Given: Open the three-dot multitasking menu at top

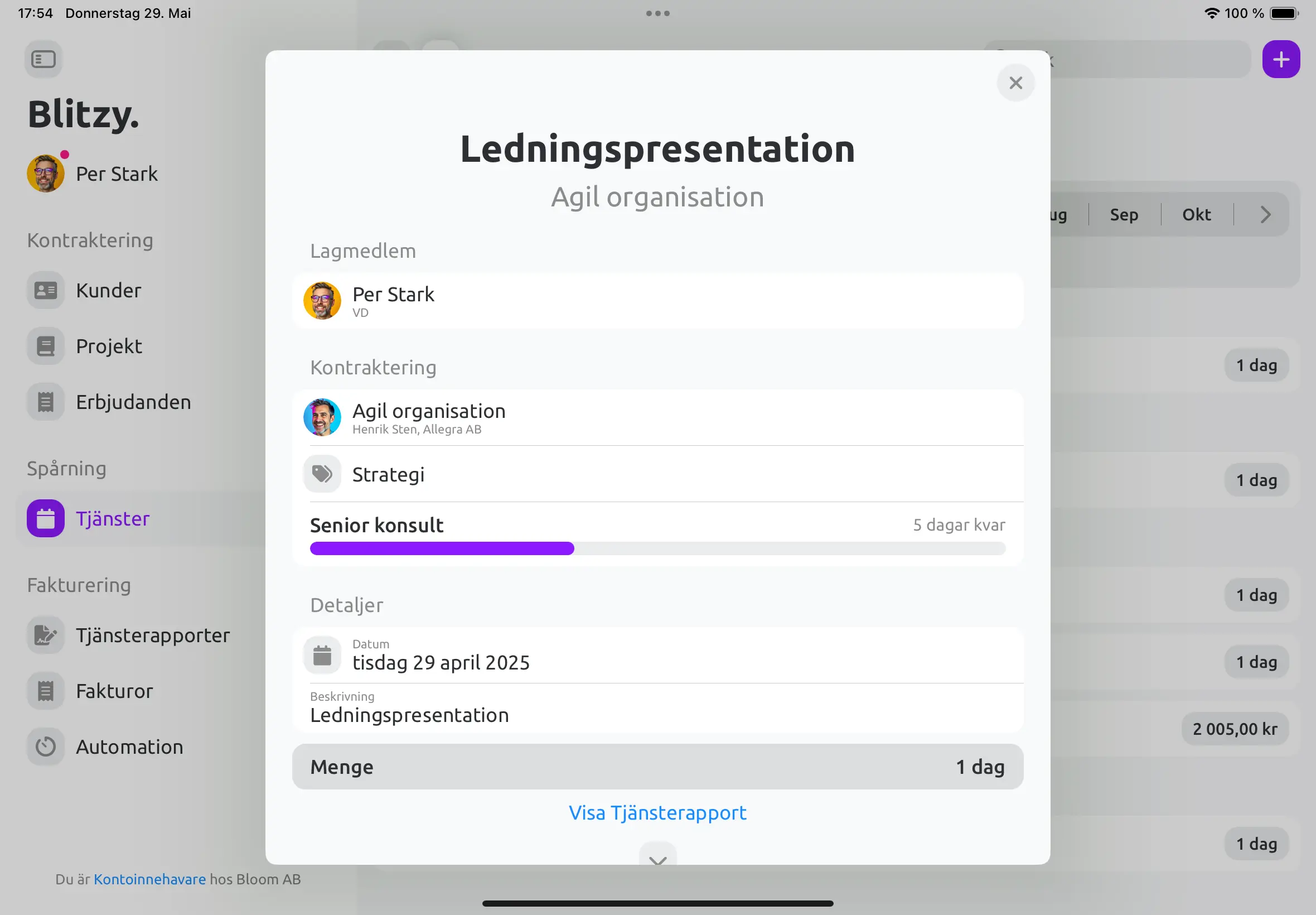Looking at the screenshot, I should [657, 13].
